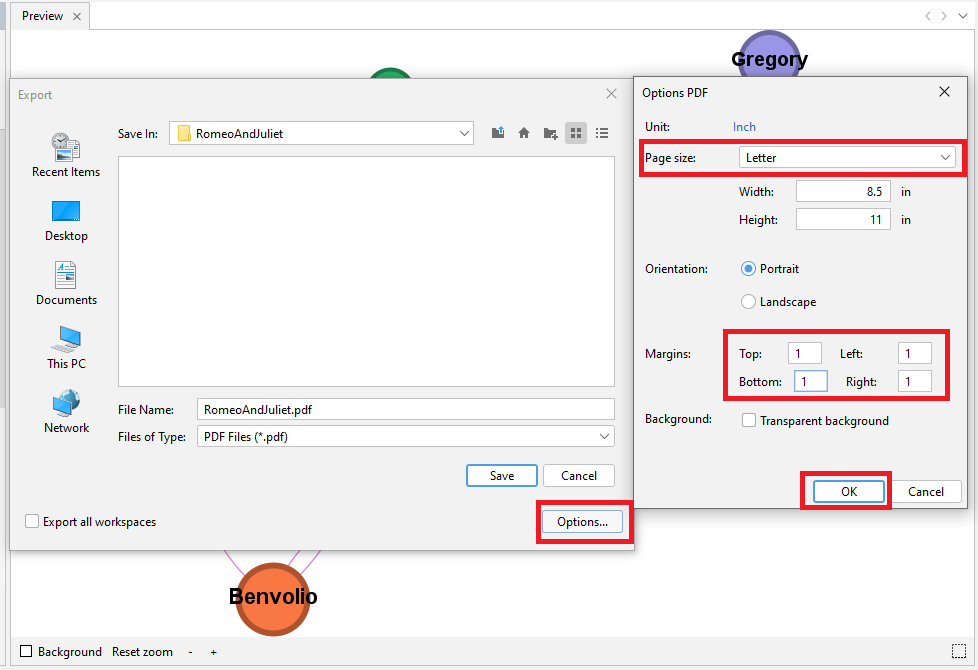Viewport: 978px width, 670px height.
Task: Toggle the Background checkbox at the bottom
Action: (27, 651)
